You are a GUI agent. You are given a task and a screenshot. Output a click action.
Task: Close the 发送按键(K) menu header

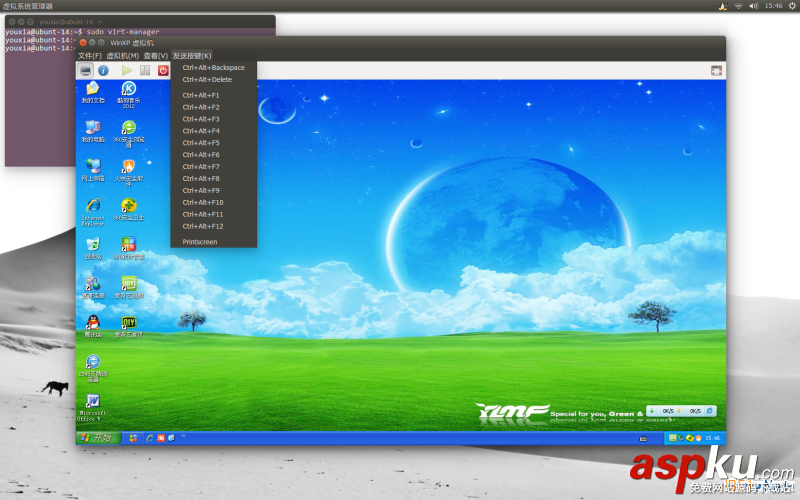click(x=192, y=56)
